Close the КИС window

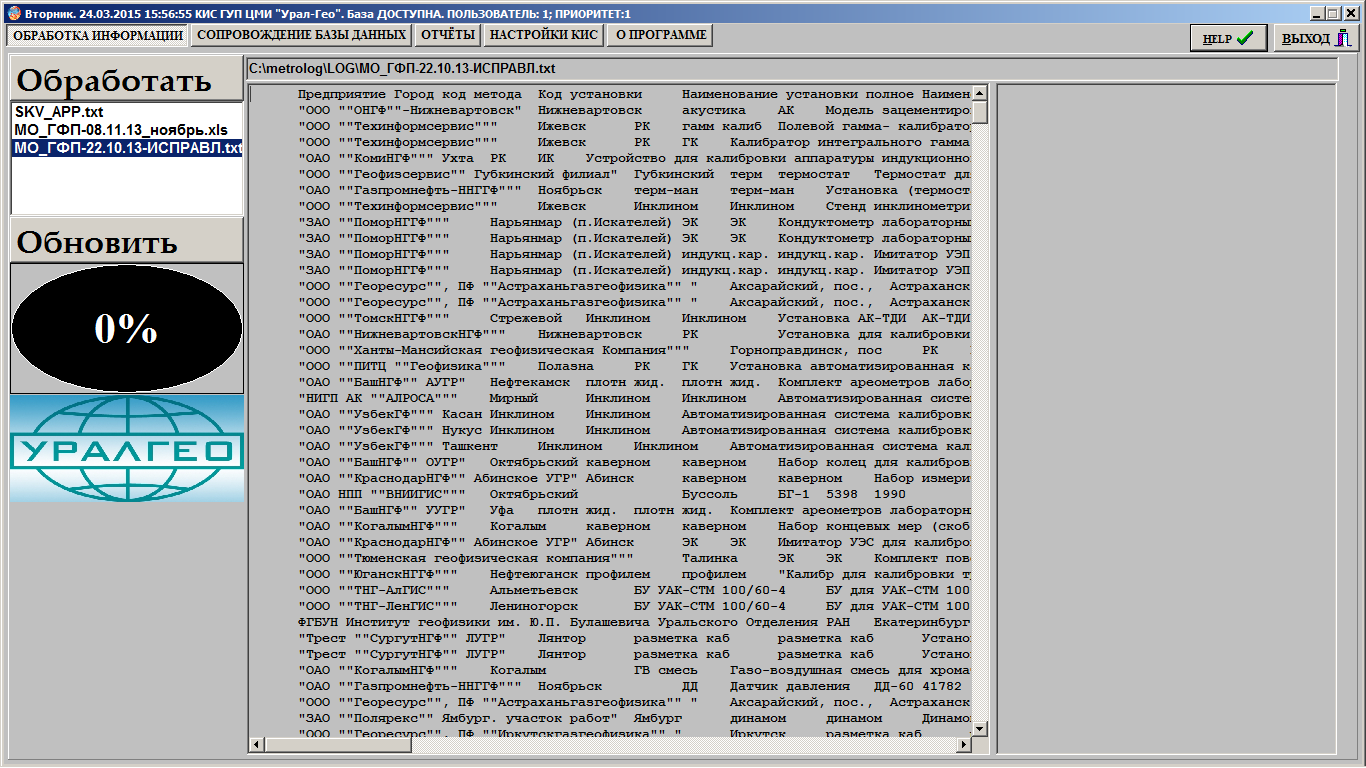click(1351, 13)
